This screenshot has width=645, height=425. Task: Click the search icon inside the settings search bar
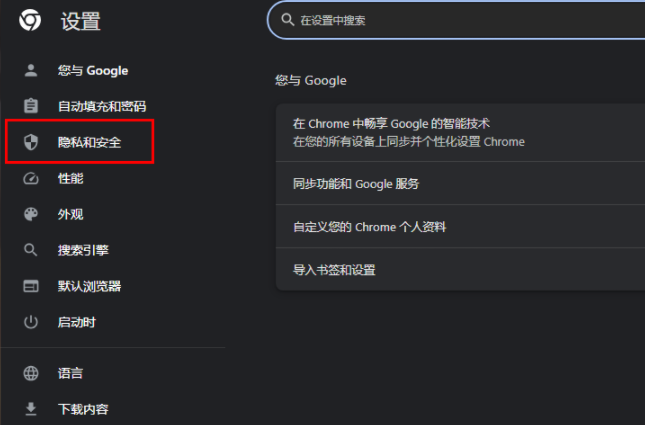coord(288,20)
